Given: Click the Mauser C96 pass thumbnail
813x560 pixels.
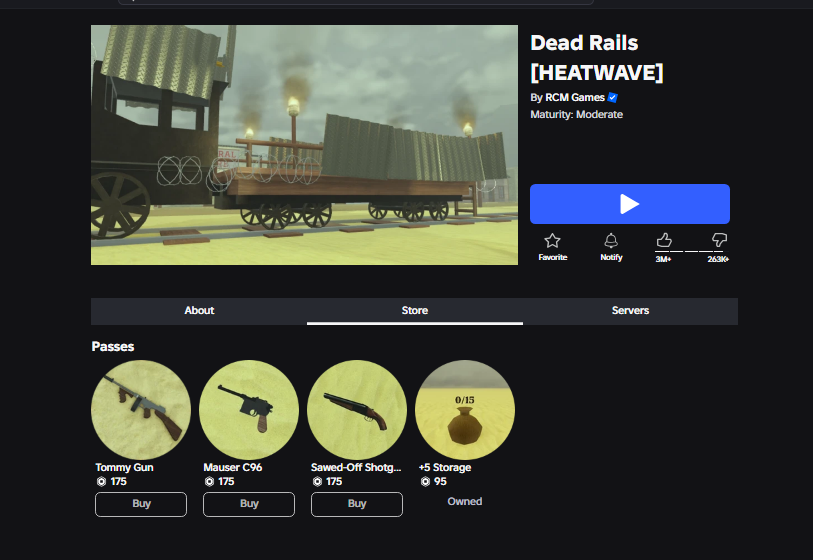Looking at the screenshot, I should (x=249, y=410).
